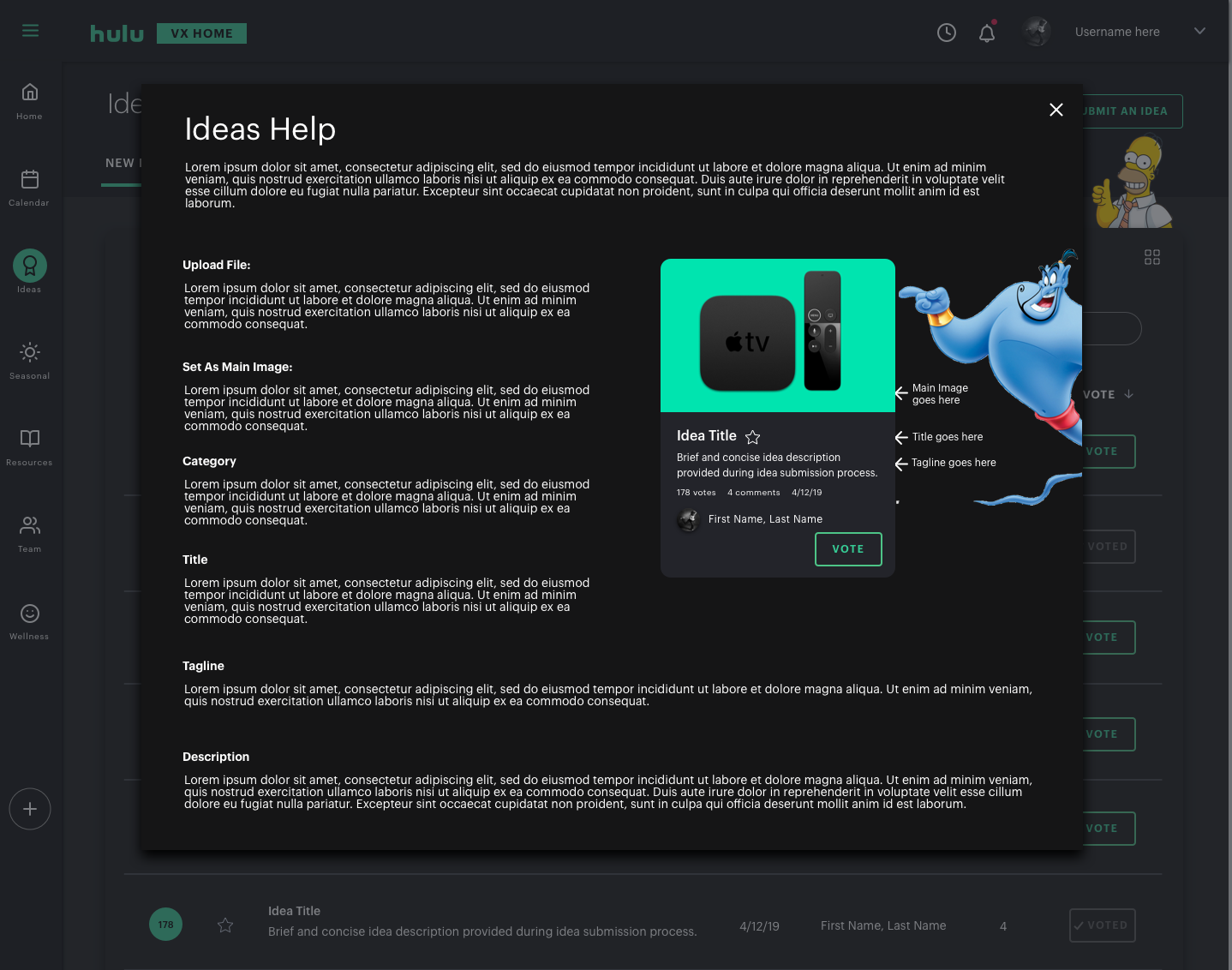Go to Home in sidebar
The image size is (1232, 970).
click(30, 101)
